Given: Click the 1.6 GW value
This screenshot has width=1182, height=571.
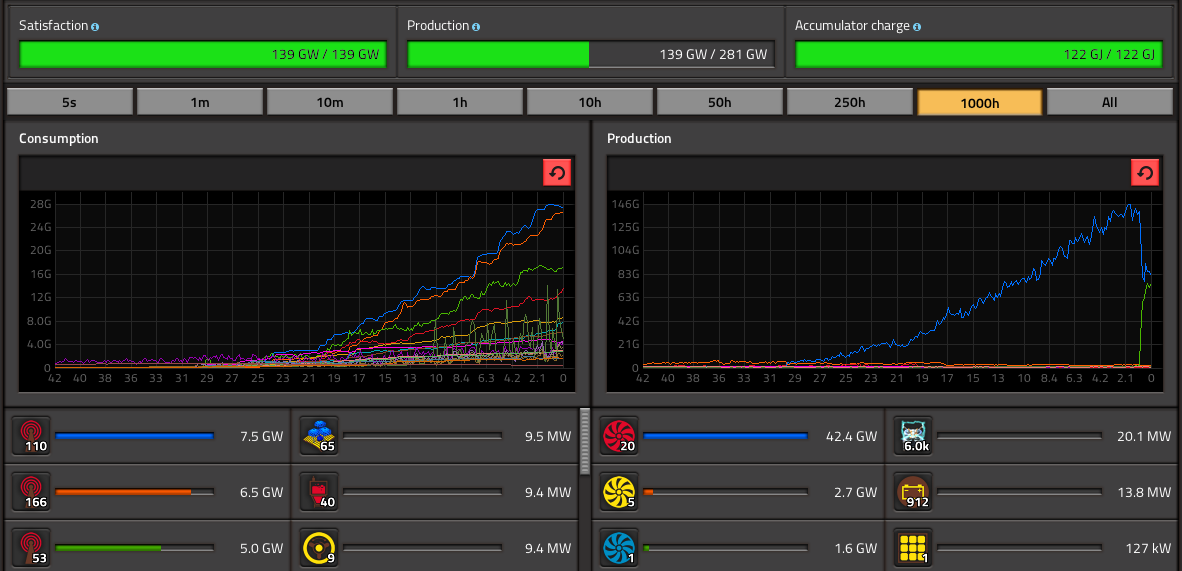Looking at the screenshot, I should click(856, 548).
